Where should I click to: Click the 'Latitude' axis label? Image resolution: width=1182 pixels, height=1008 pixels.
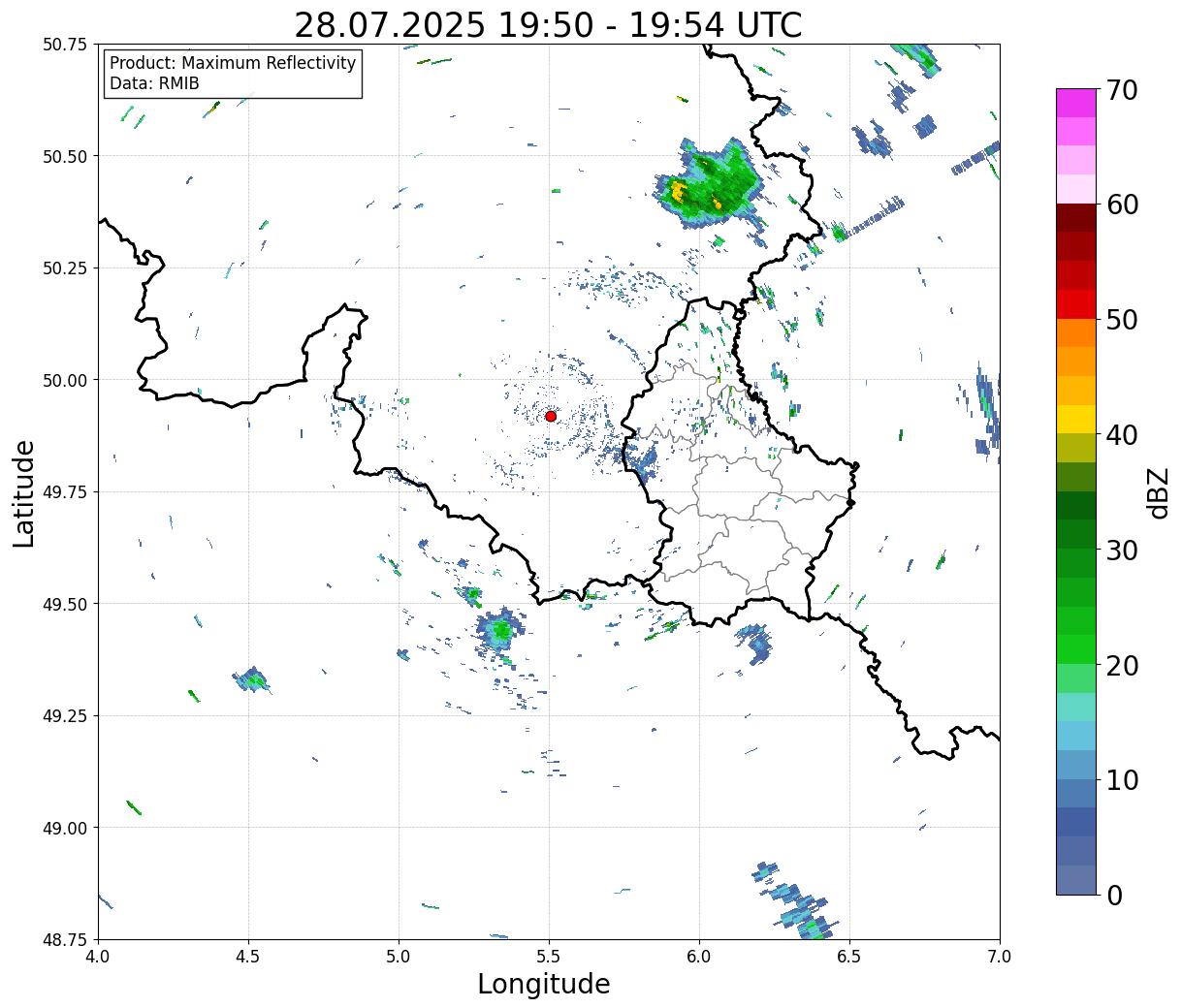point(24,493)
